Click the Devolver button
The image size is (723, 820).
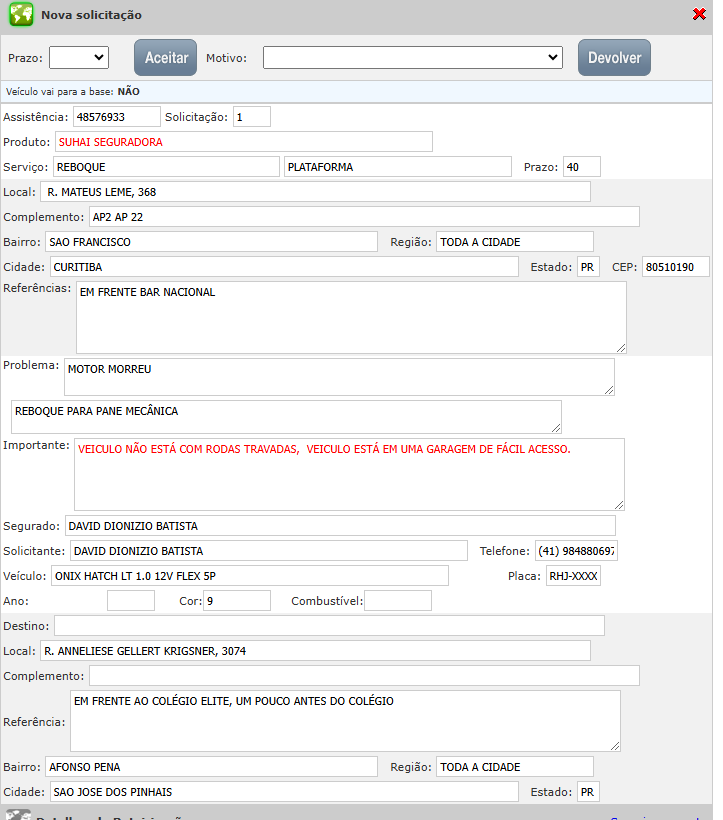pos(614,58)
